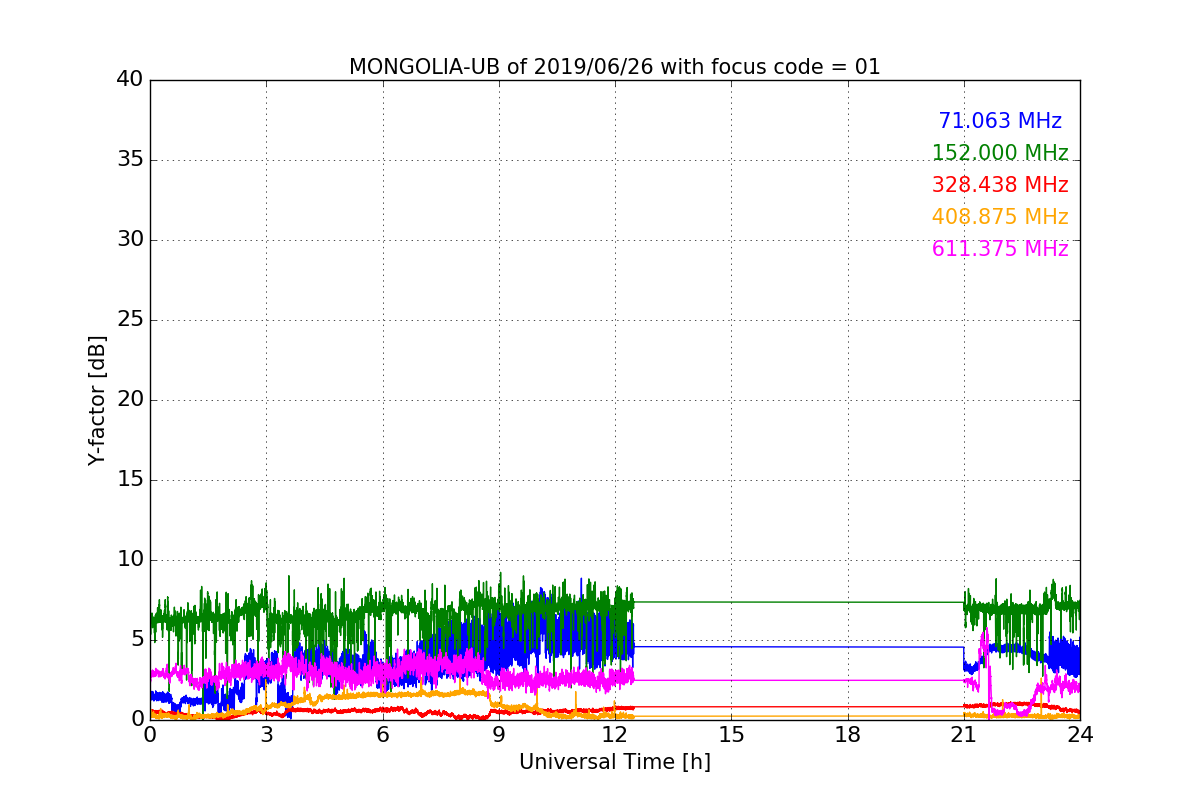Click the chart title mentioning MONGOLIA-UB
The width and height of the screenshot is (1200, 800).
(x=614, y=67)
